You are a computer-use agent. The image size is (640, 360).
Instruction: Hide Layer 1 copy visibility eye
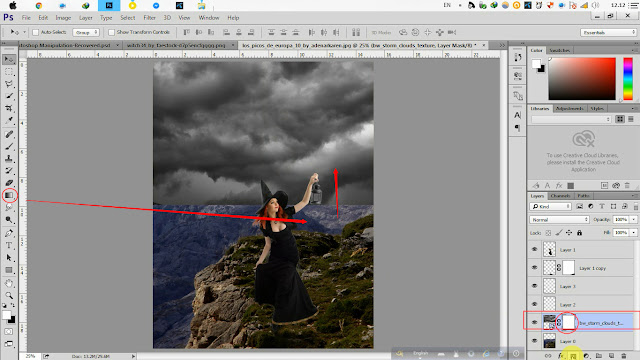coord(535,268)
